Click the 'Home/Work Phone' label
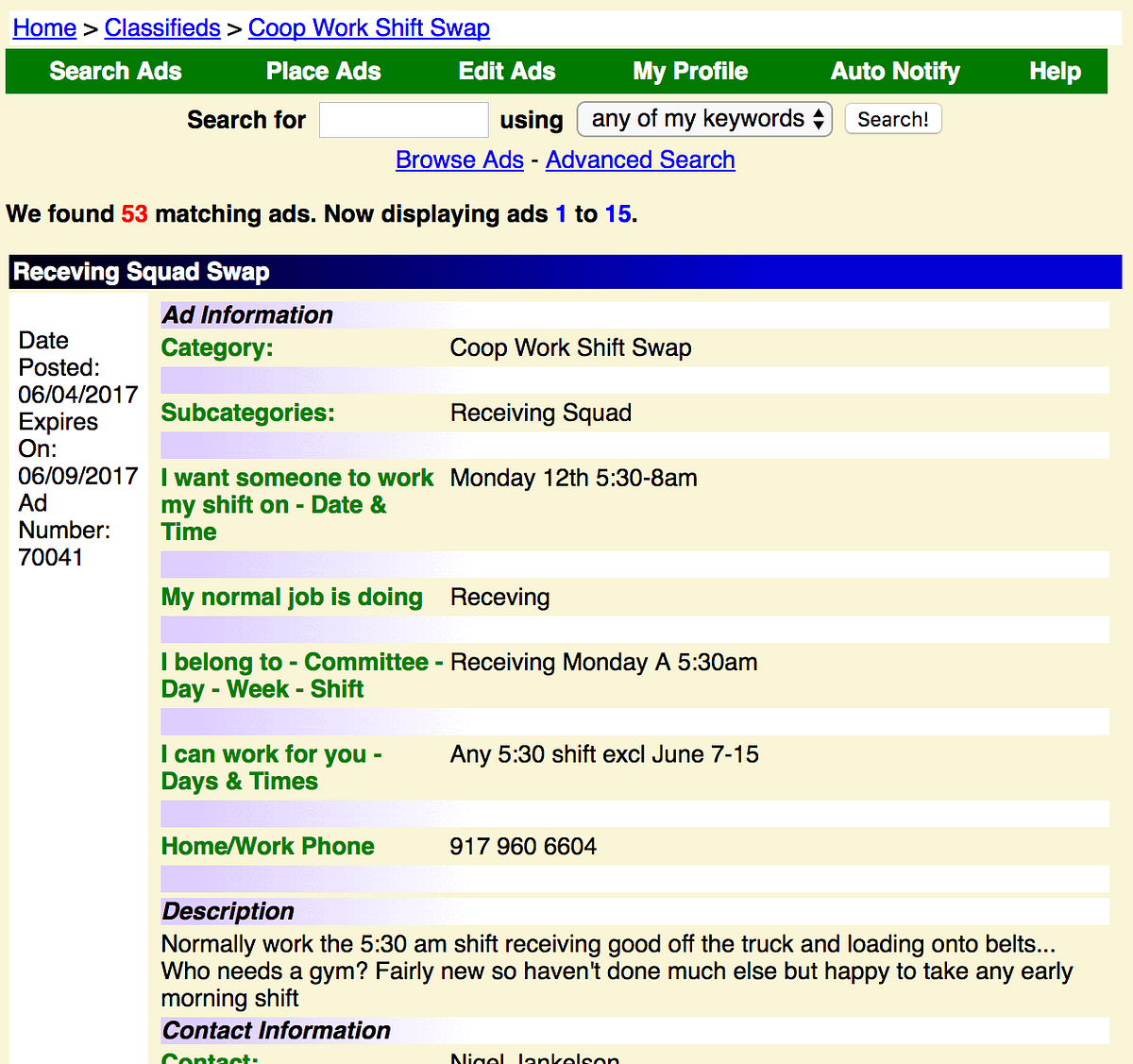This screenshot has width=1133, height=1064. [x=268, y=846]
